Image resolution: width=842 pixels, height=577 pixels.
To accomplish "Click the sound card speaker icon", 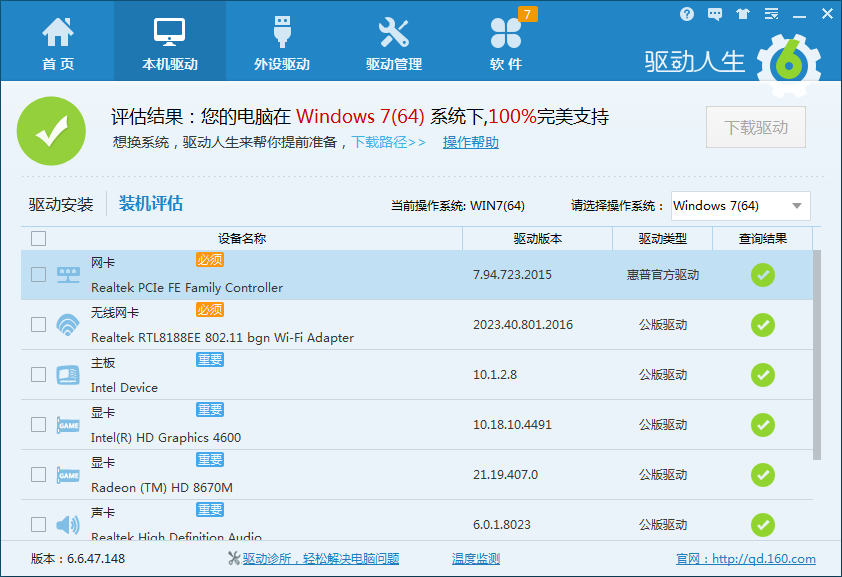I will pyautogui.click(x=68, y=524).
